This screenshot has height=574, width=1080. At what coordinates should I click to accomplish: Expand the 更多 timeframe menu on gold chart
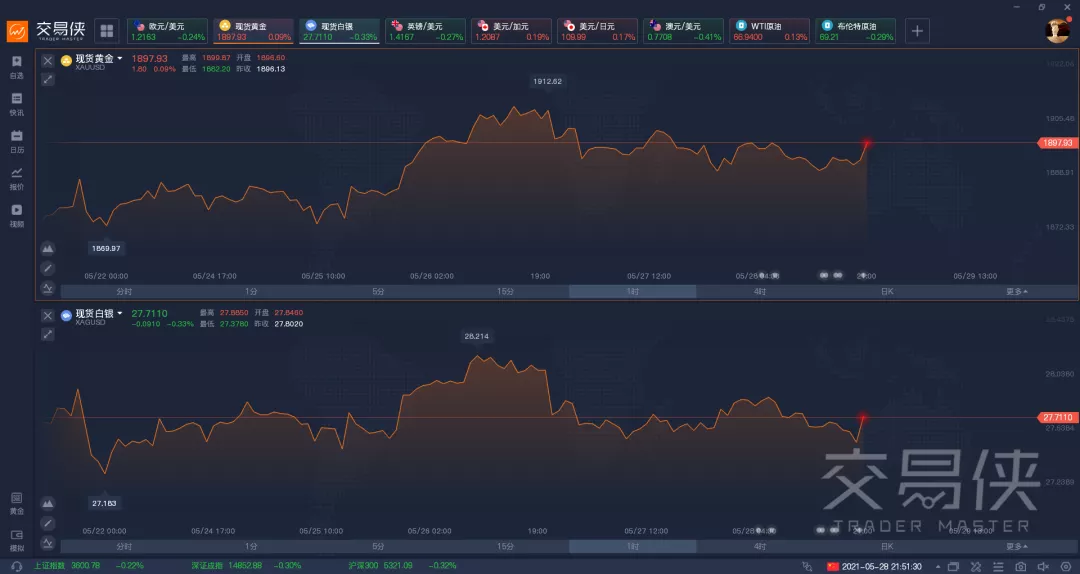coord(1017,291)
